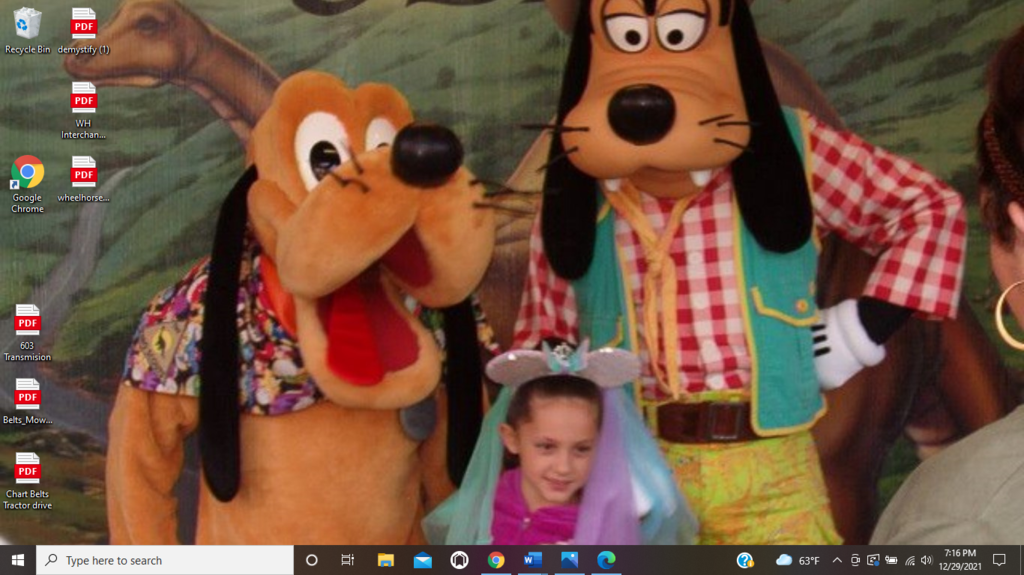Switch to Word on the taskbar
The width and height of the screenshot is (1024, 575).
click(x=532, y=560)
